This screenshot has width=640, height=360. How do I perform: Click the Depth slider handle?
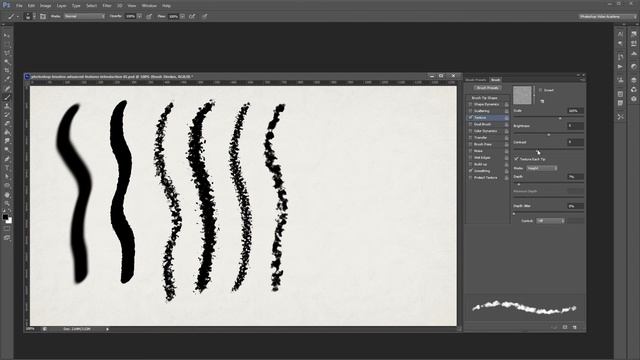pos(519,184)
